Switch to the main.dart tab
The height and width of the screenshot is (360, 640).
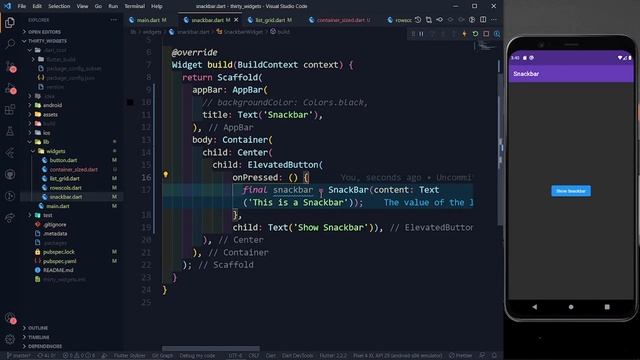148,20
